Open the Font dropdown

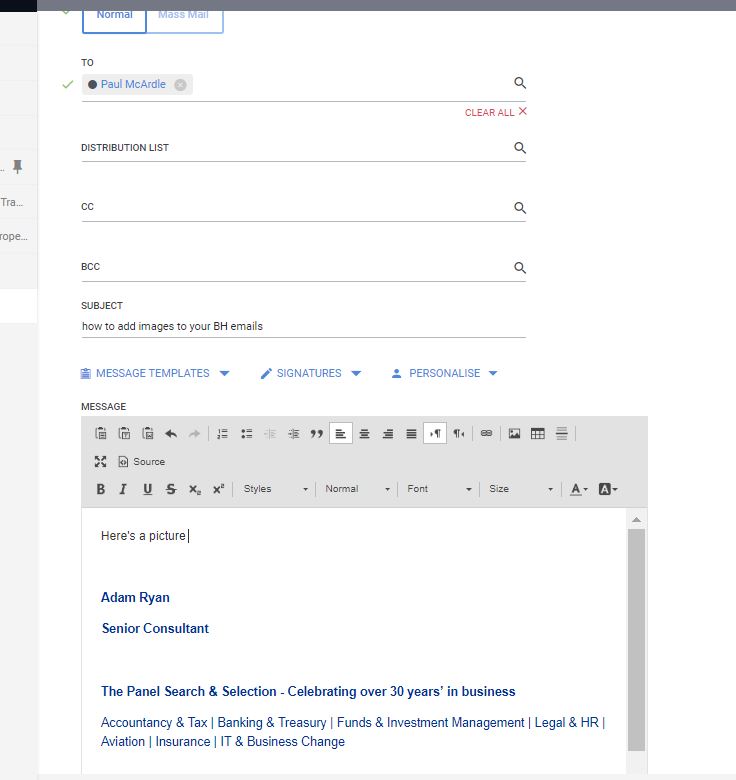(439, 489)
